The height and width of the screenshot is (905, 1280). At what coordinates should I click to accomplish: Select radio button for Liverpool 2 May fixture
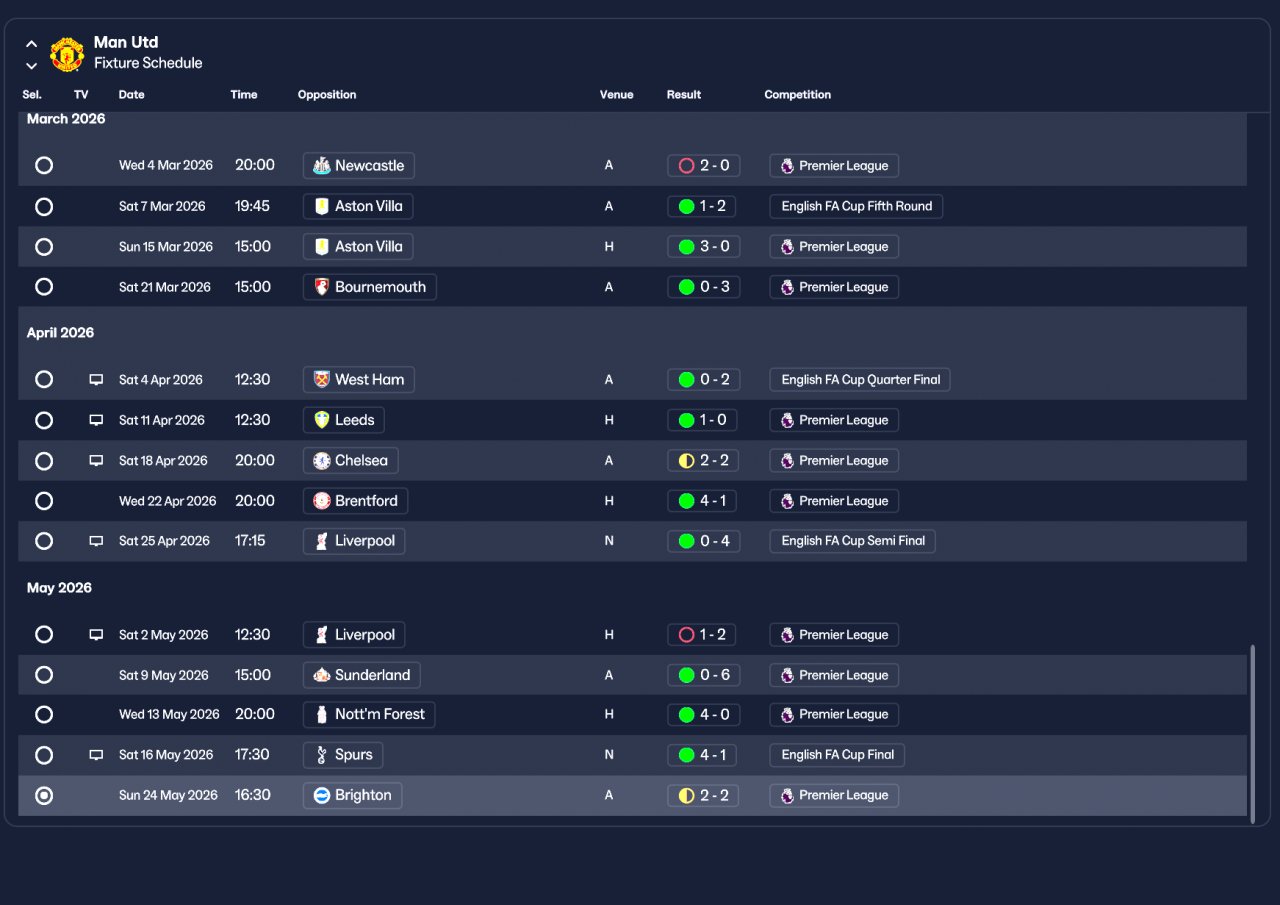pos(44,635)
